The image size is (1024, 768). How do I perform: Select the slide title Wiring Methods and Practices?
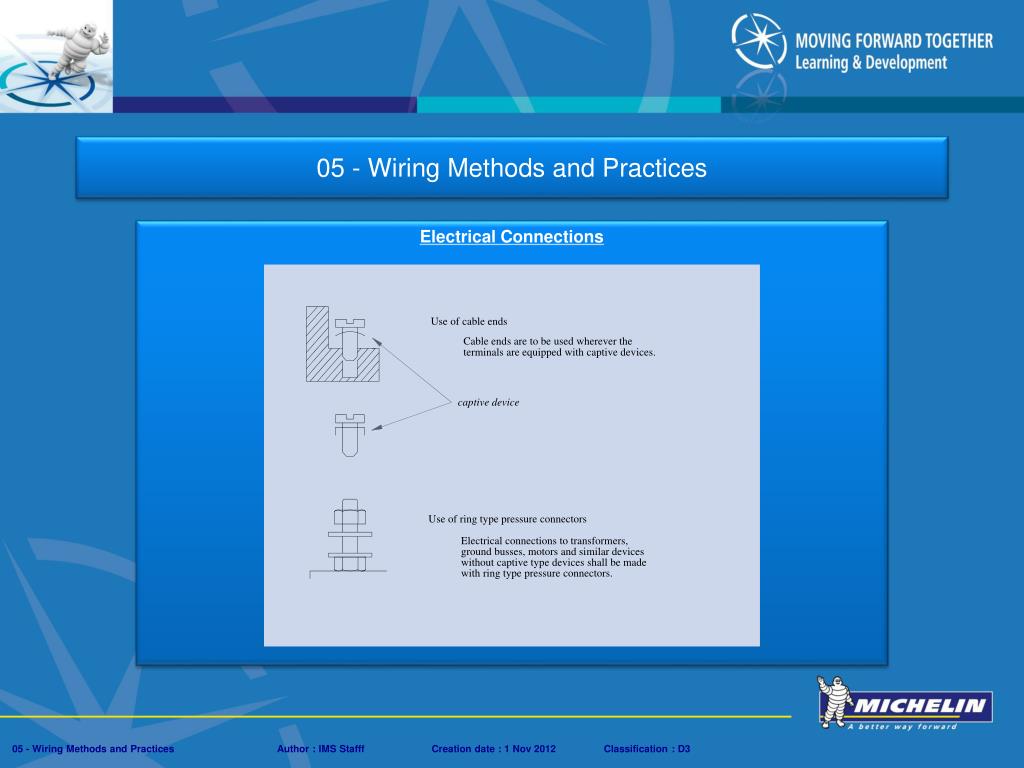[511, 168]
